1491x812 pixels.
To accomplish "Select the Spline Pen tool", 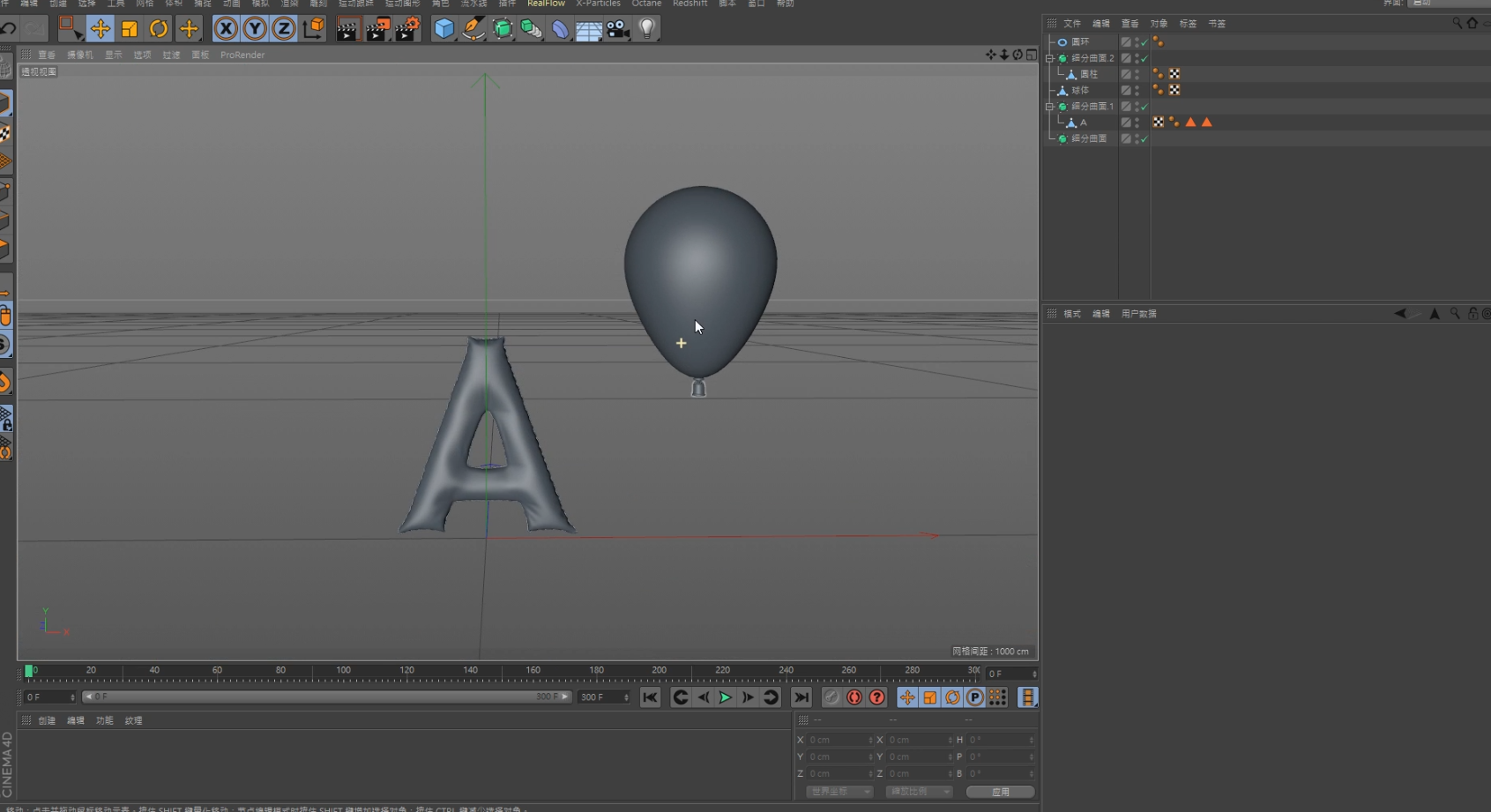I will point(473,29).
